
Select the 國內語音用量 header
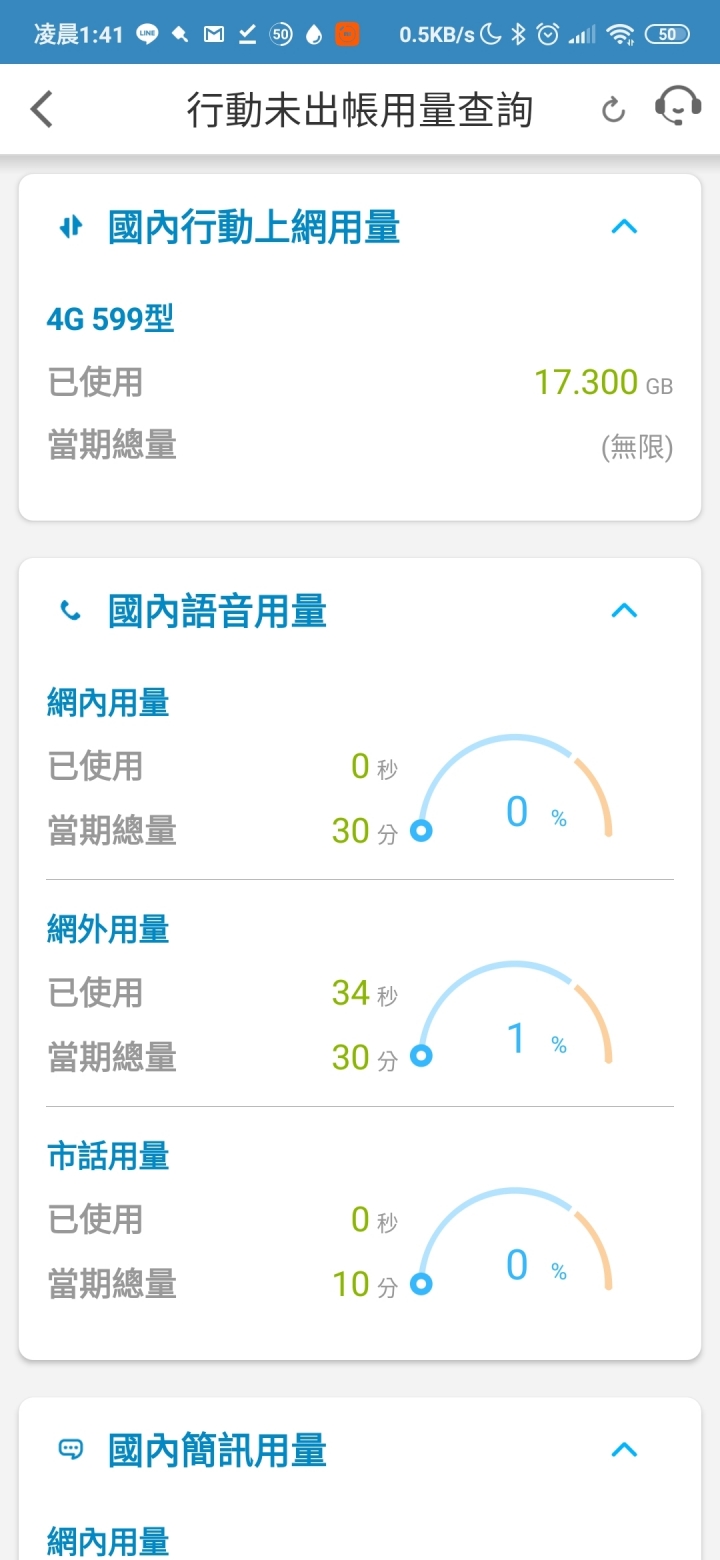[217, 611]
